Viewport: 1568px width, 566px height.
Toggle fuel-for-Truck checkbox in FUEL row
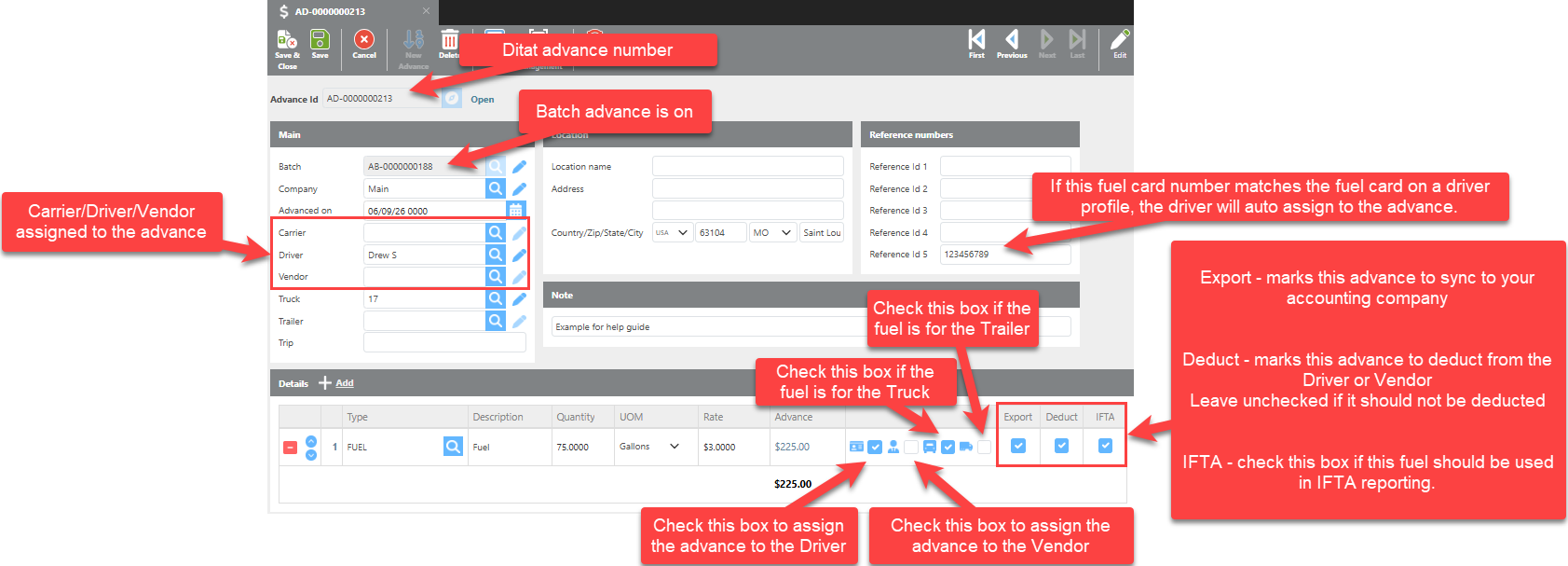[x=948, y=447]
